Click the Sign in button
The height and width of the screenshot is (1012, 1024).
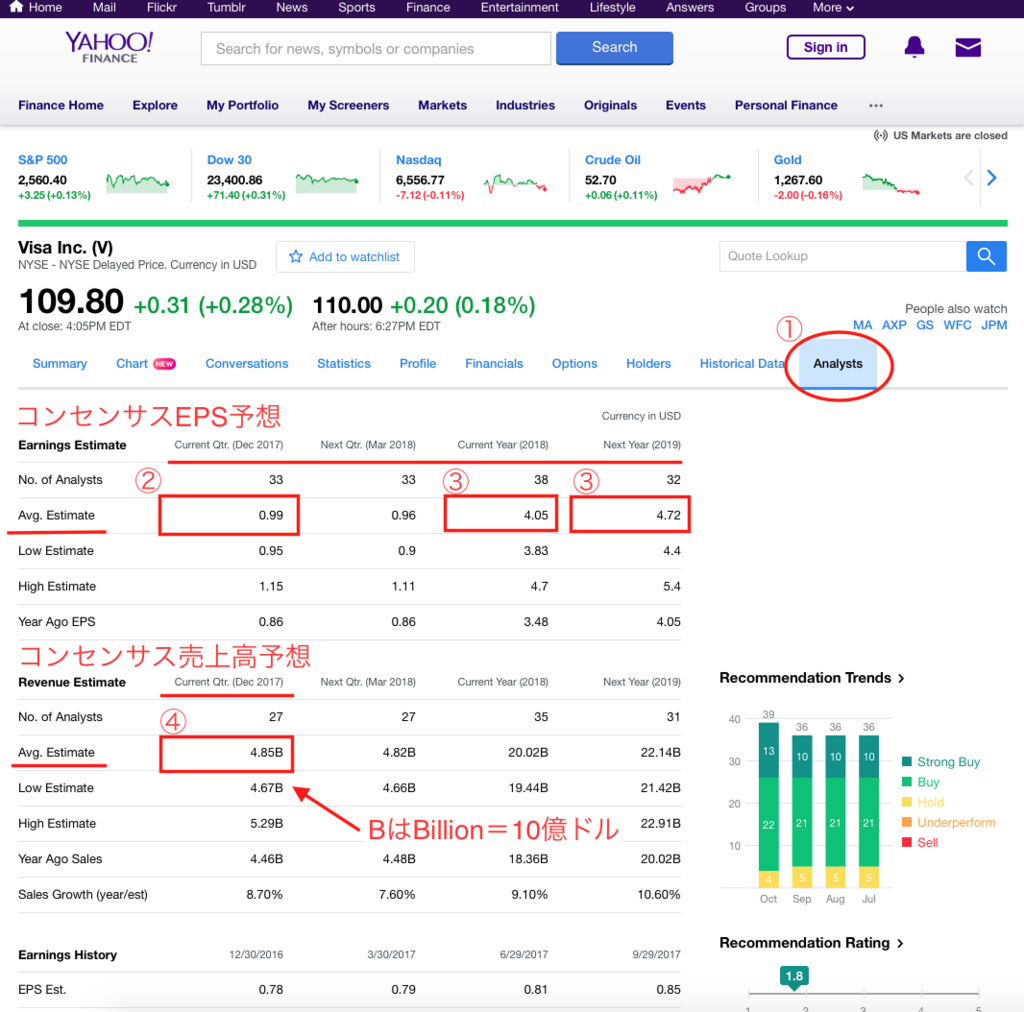coord(825,47)
